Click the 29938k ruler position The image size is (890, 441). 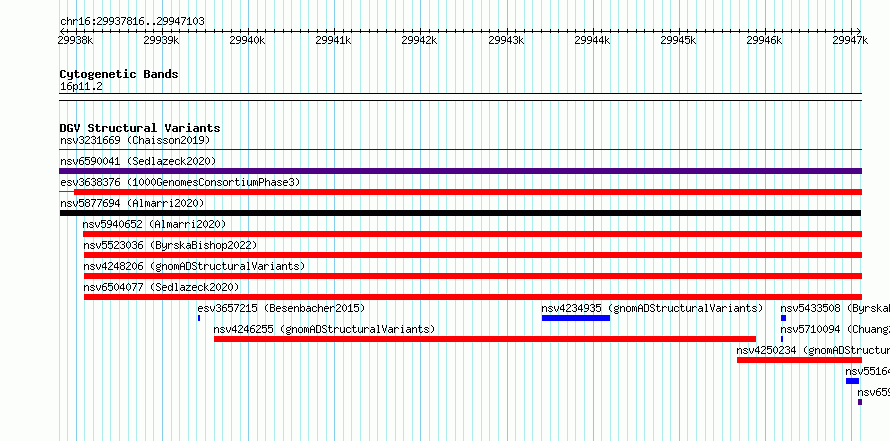75,40
